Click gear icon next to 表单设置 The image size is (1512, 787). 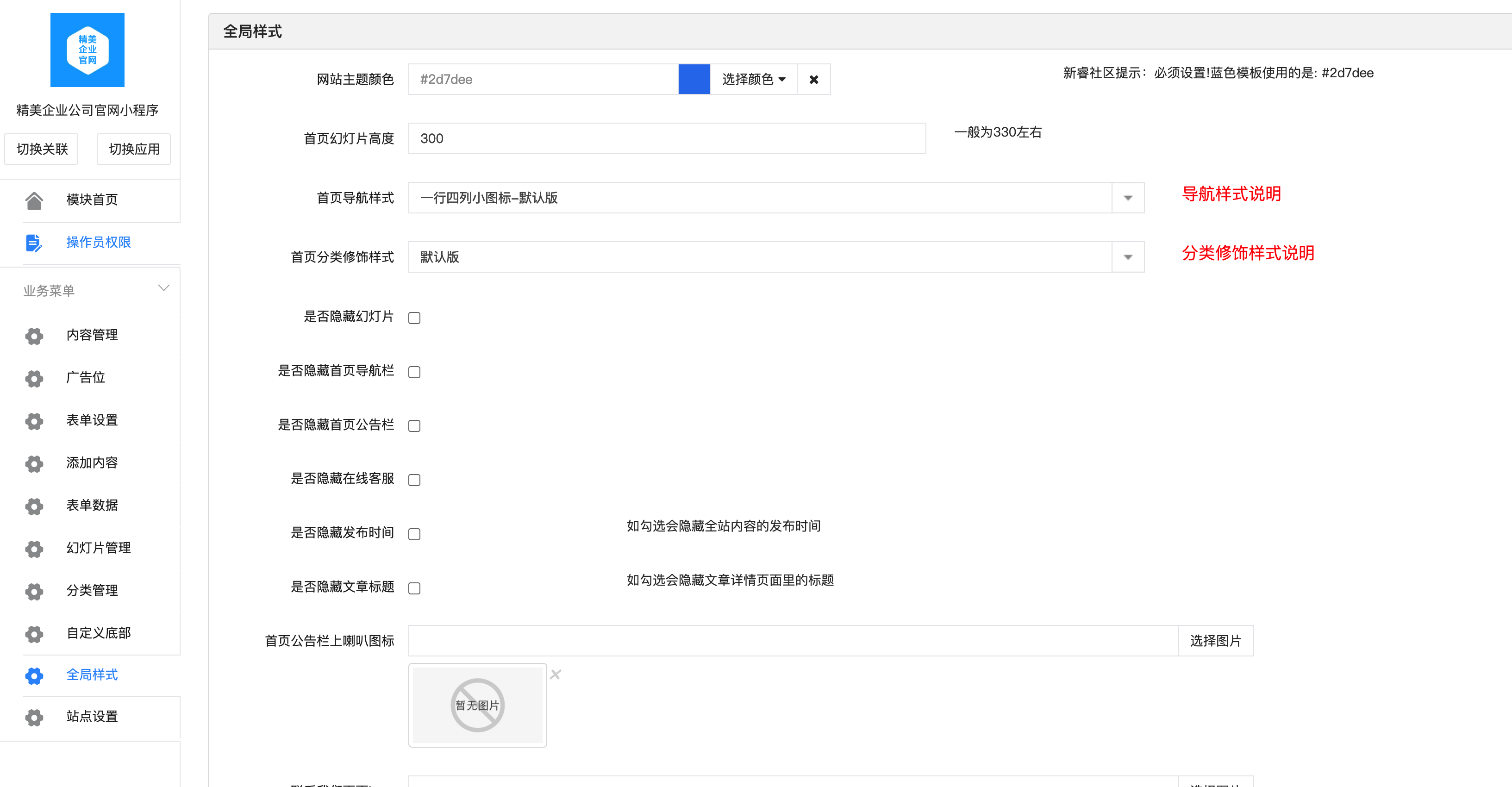34,421
